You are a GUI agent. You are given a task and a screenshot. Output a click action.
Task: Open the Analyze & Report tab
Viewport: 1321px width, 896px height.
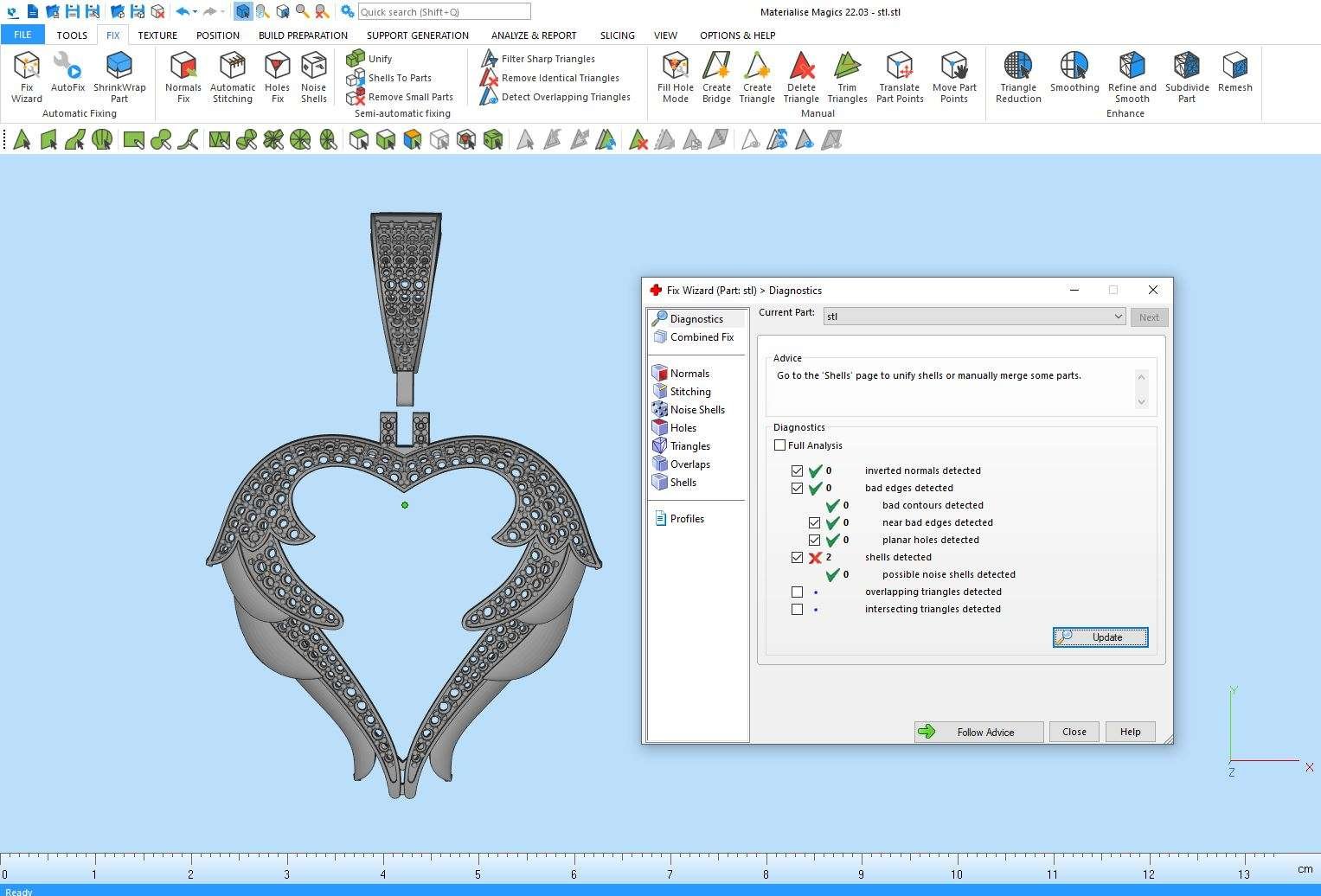pyautogui.click(x=533, y=35)
